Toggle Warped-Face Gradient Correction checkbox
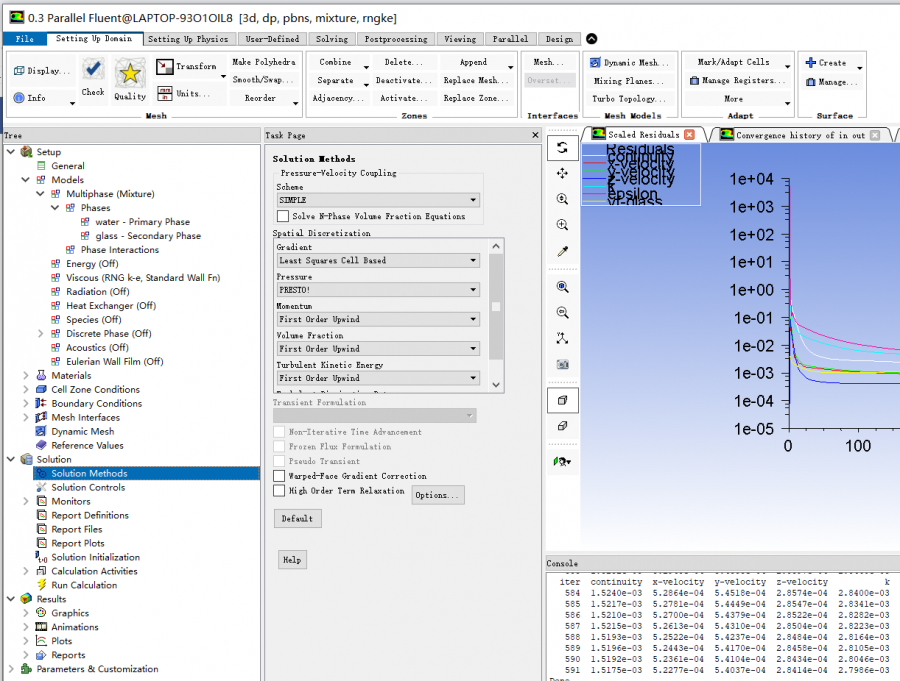This screenshot has width=900, height=681. [280, 476]
